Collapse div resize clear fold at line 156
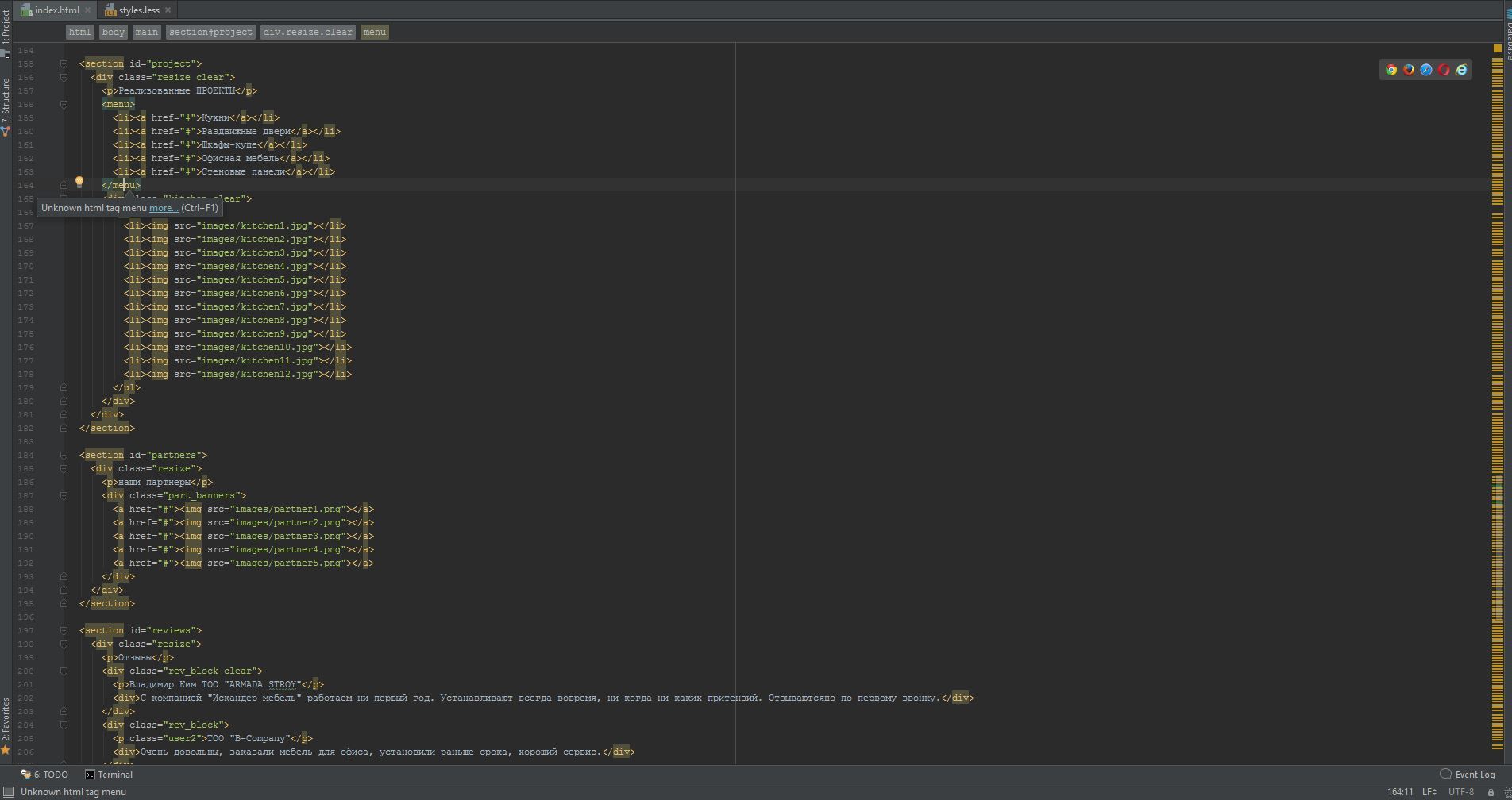Image resolution: width=1512 pixels, height=800 pixels. [64, 77]
